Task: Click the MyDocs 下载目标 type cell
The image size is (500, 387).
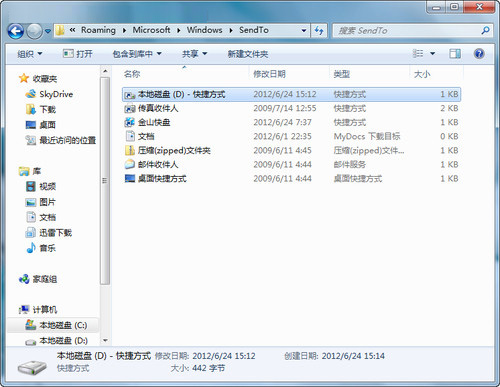Action: pyautogui.click(x=367, y=136)
